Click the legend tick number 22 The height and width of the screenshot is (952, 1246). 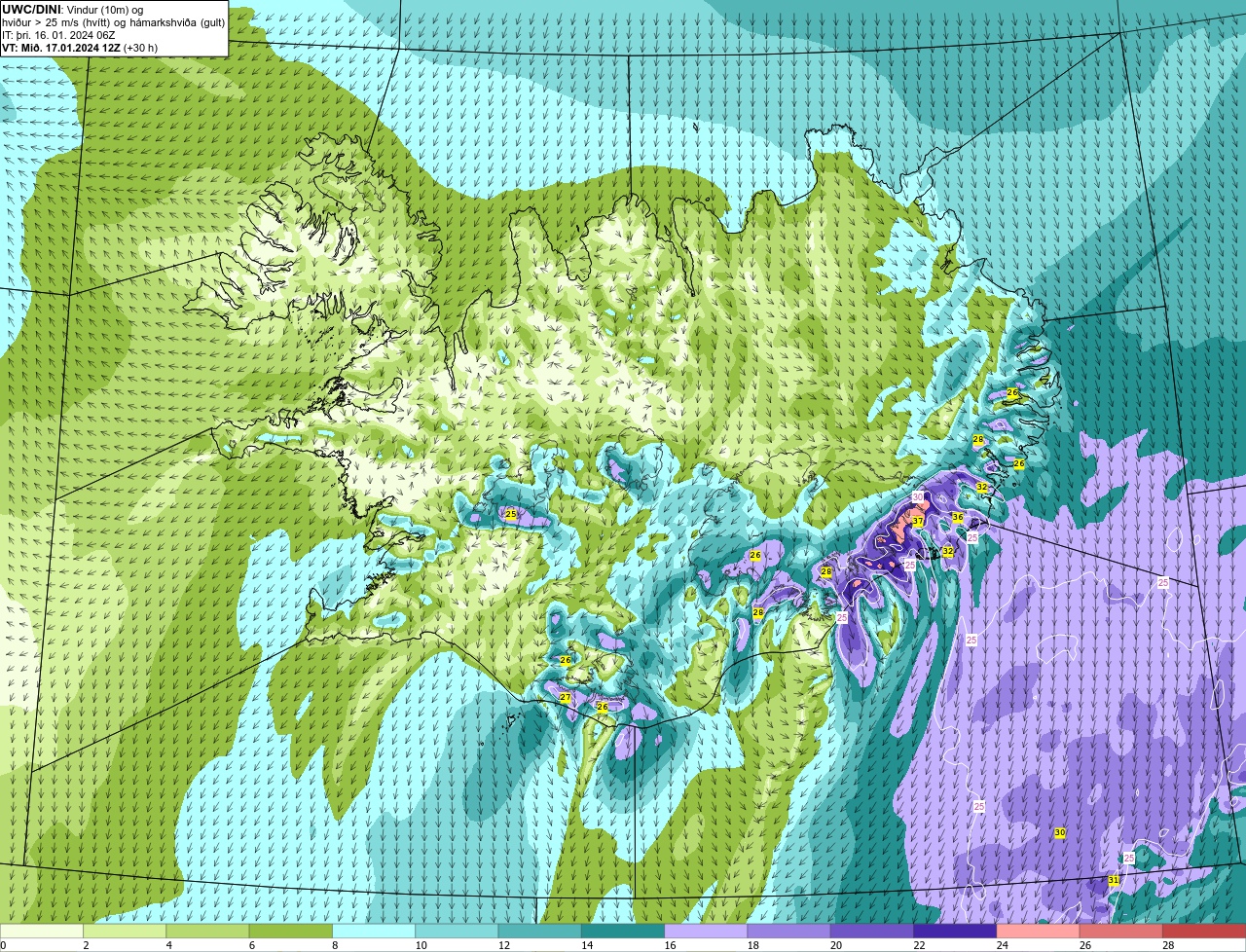click(x=920, y=945)
